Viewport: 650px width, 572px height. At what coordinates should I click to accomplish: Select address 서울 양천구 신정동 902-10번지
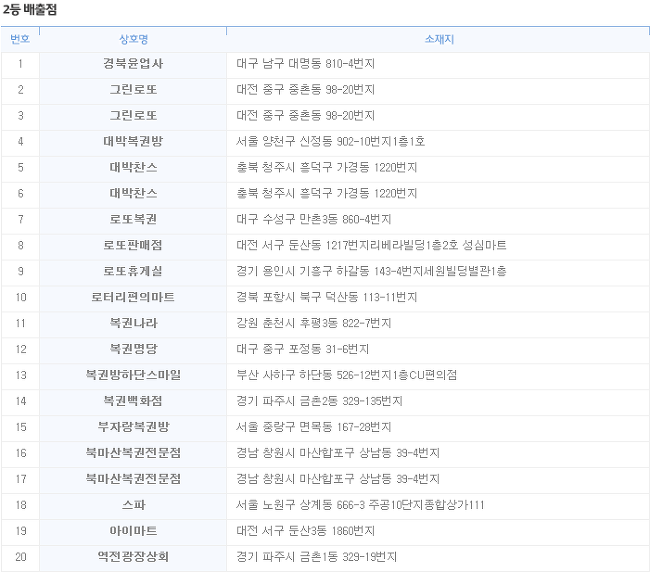[314, 141]
